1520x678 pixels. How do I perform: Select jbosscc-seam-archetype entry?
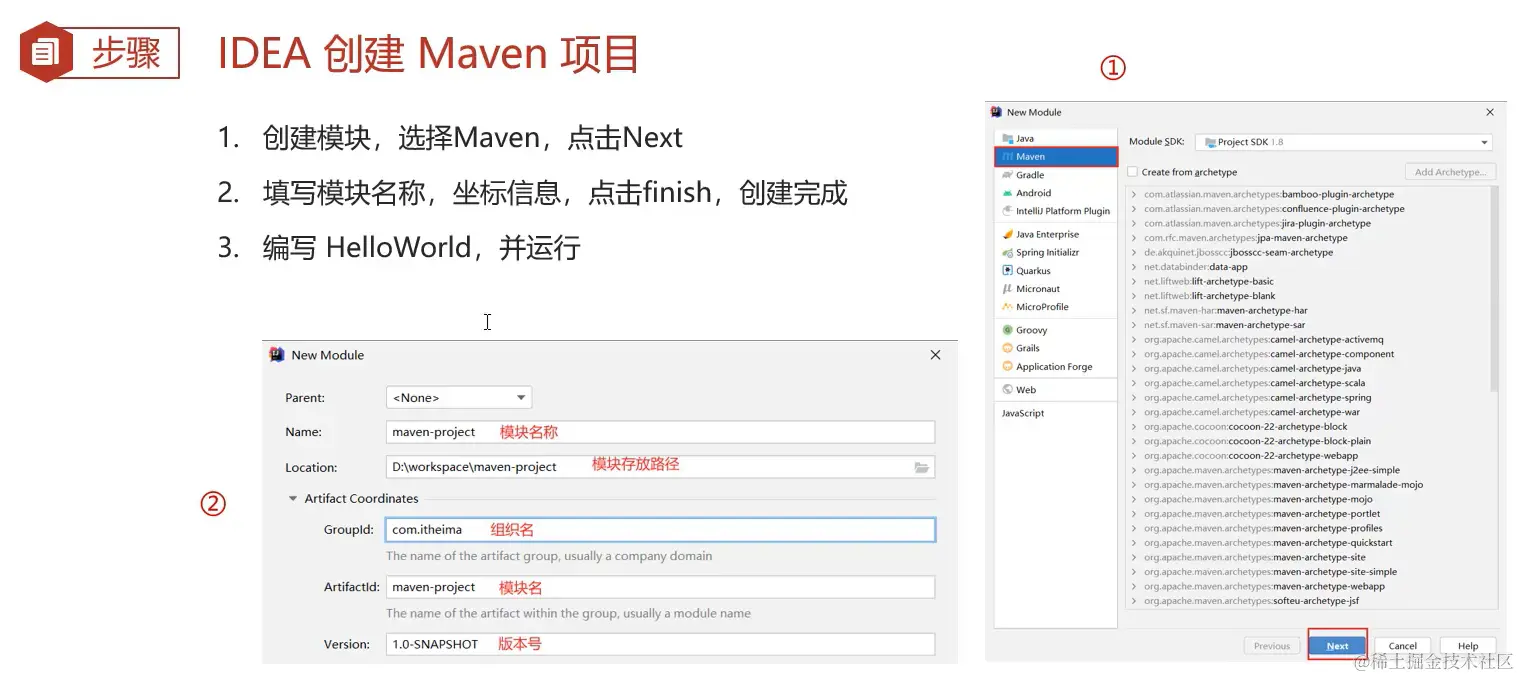(1239, 252)
